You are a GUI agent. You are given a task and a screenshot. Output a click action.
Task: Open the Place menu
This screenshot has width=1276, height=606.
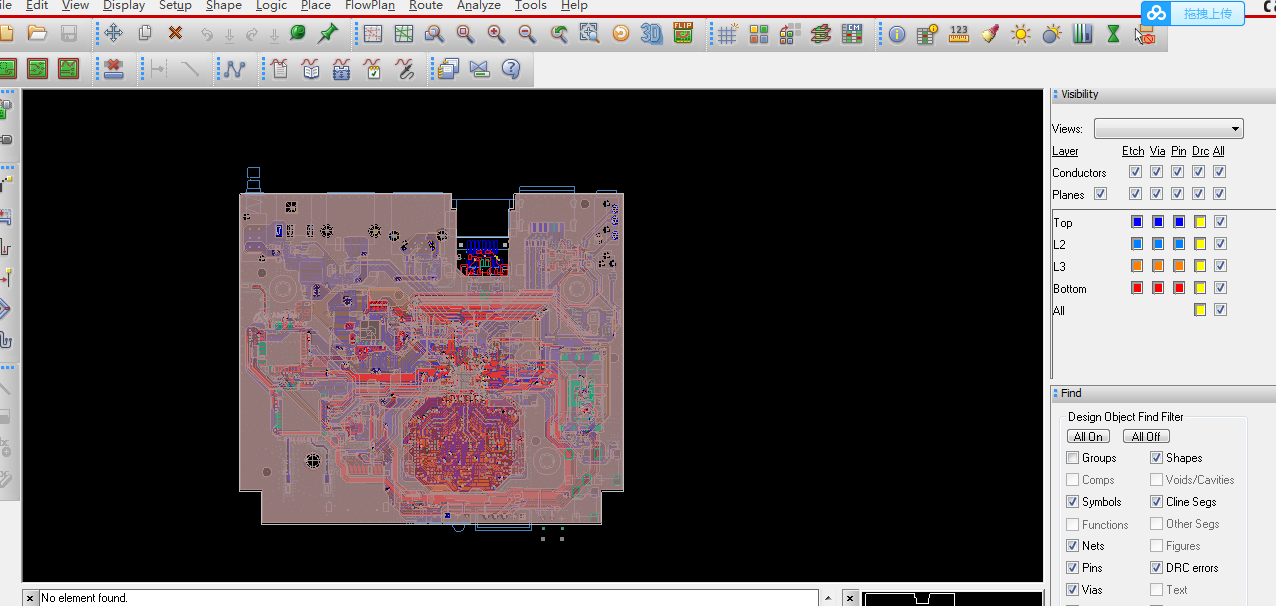(x=316, y=6)
